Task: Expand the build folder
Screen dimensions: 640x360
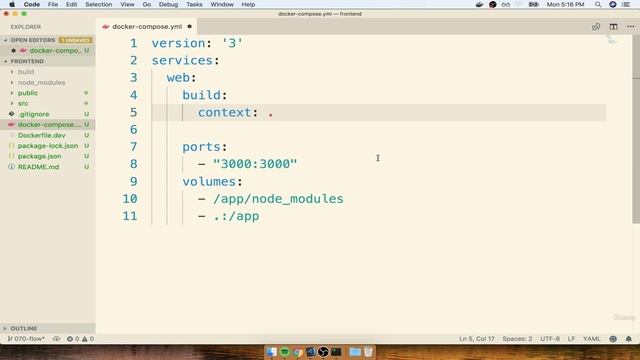Action: click(x=26, y=72)
